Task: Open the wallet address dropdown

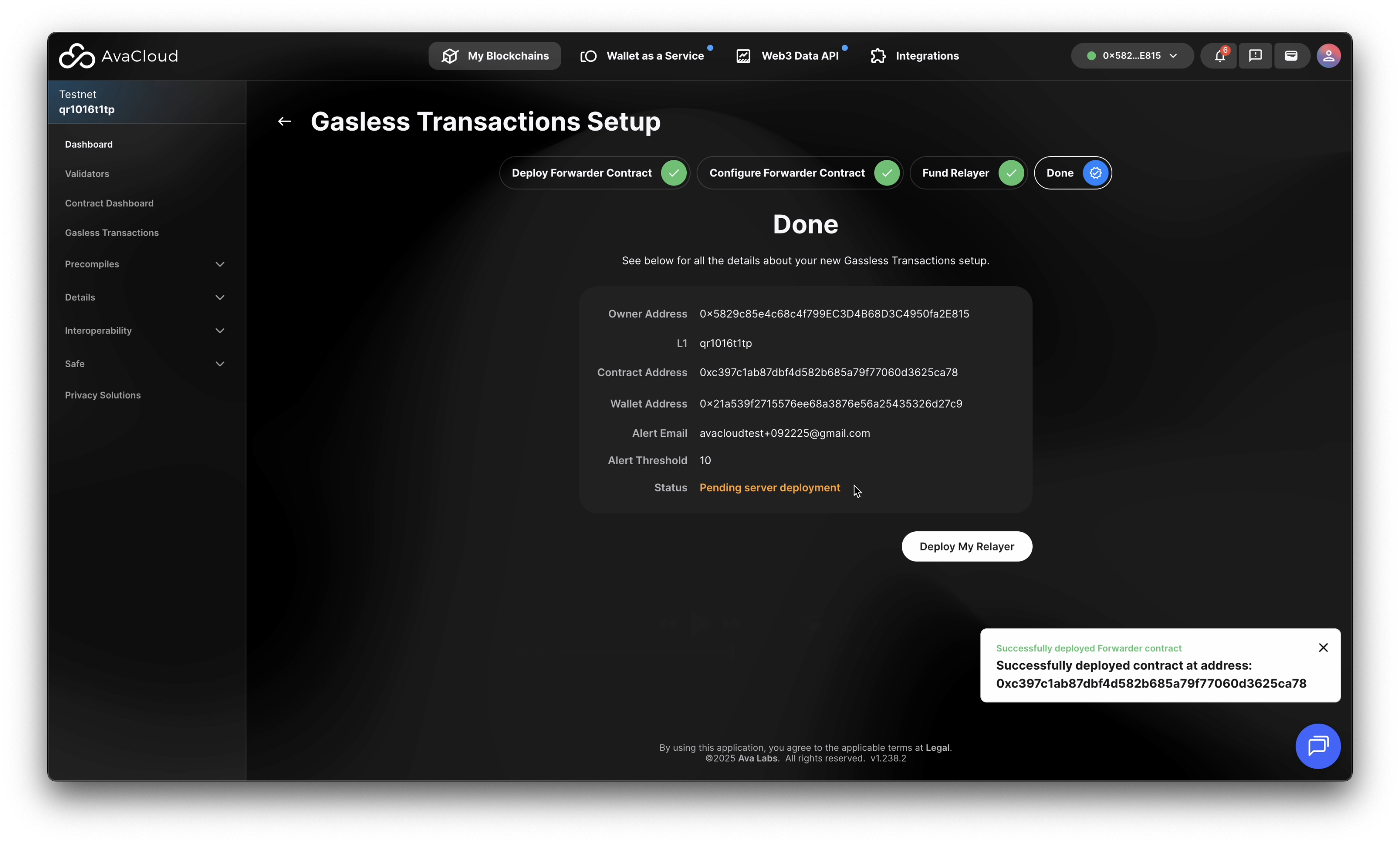Action: click(1132, 56)
